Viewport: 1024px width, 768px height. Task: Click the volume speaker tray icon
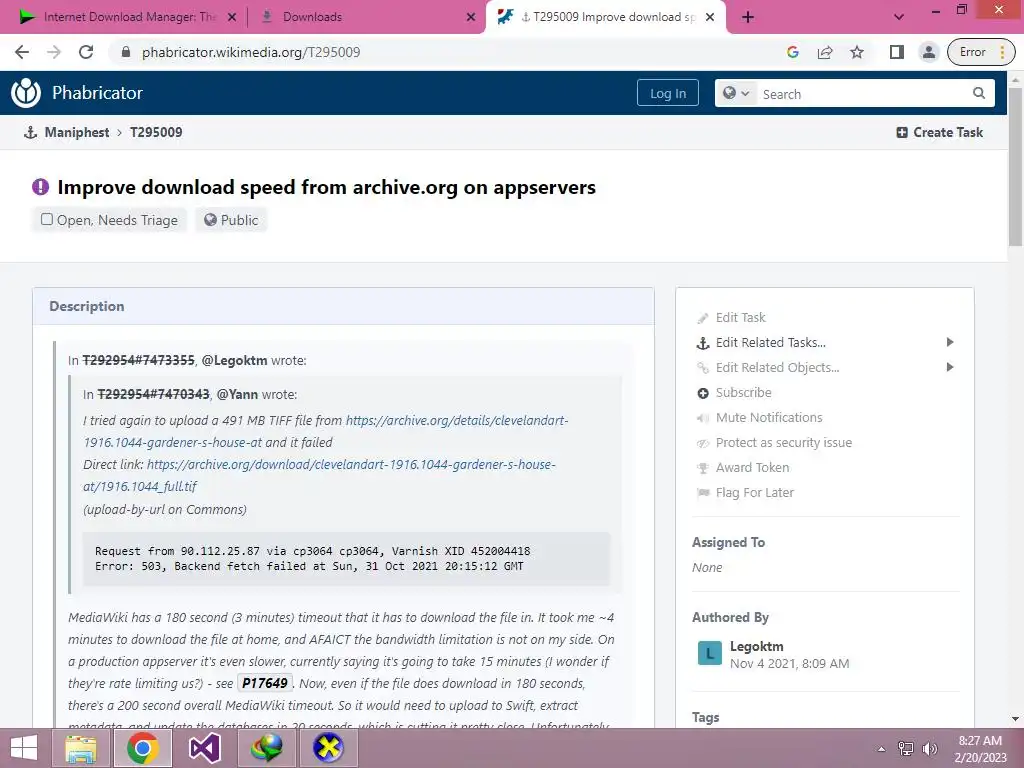[x=929, y=748]
